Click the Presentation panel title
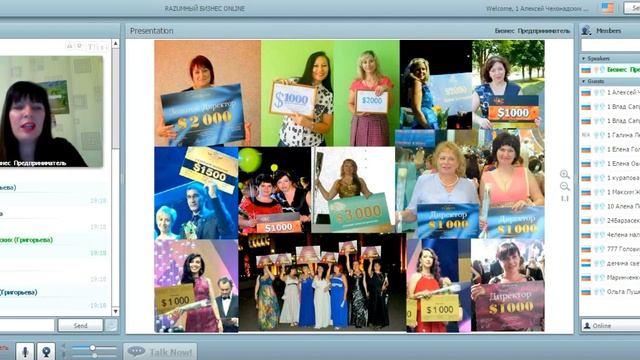 pyautogui.click(x=151, y=31)
